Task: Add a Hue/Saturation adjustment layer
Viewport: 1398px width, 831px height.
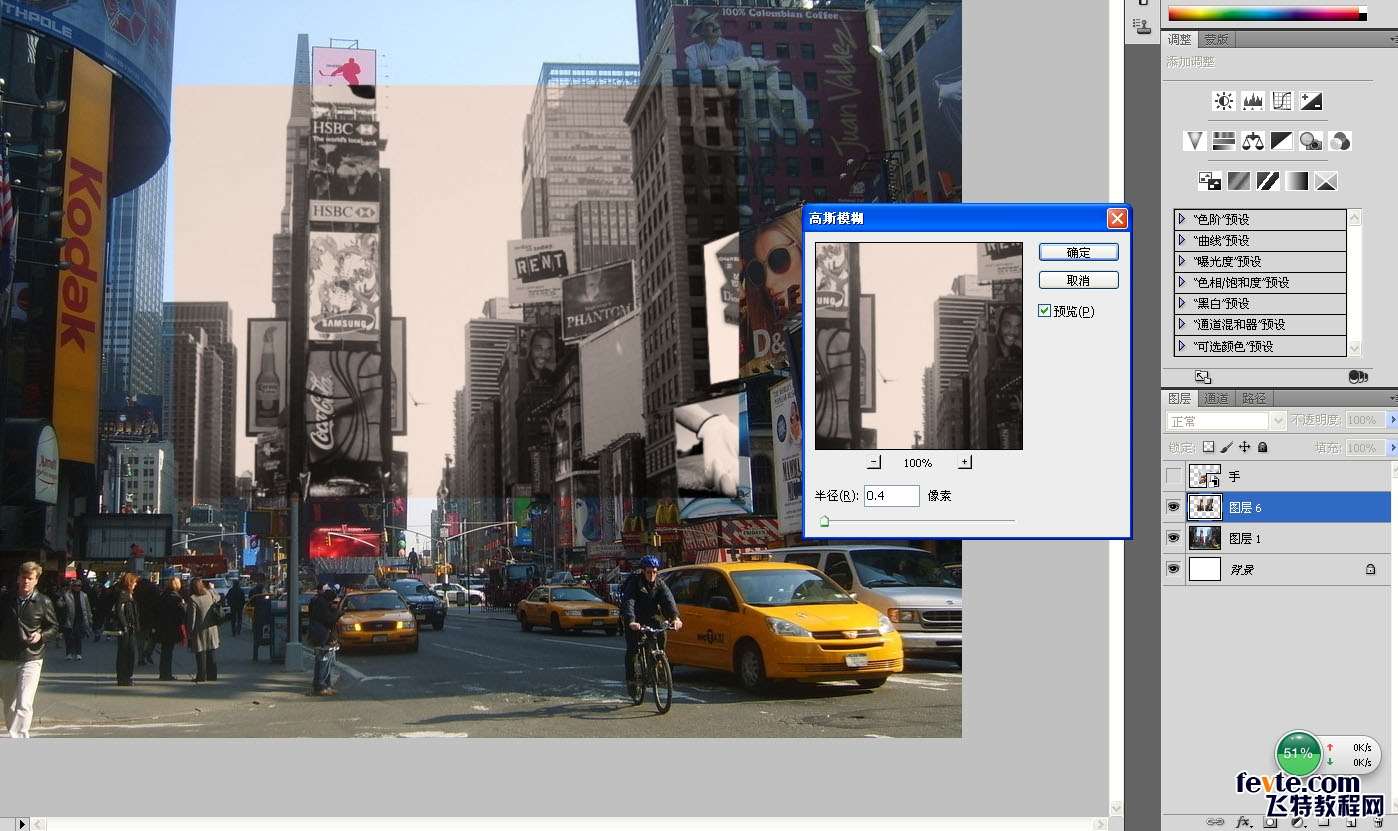Action: [1224, 141]
